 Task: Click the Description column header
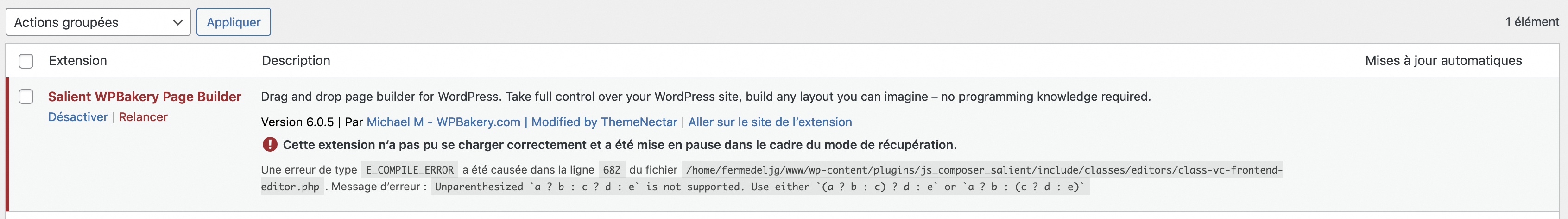296,60
